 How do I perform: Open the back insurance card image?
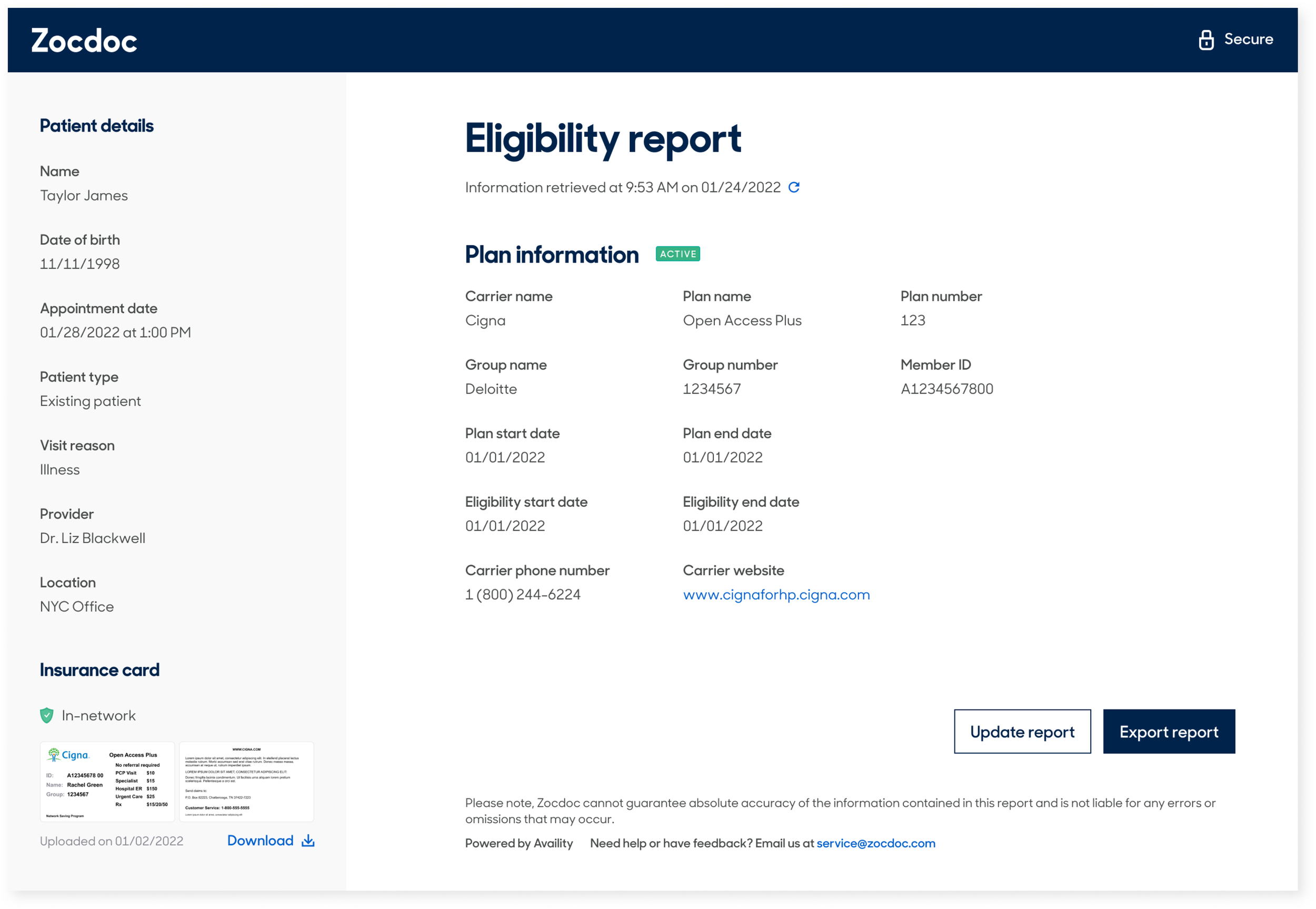pos(246,782)
